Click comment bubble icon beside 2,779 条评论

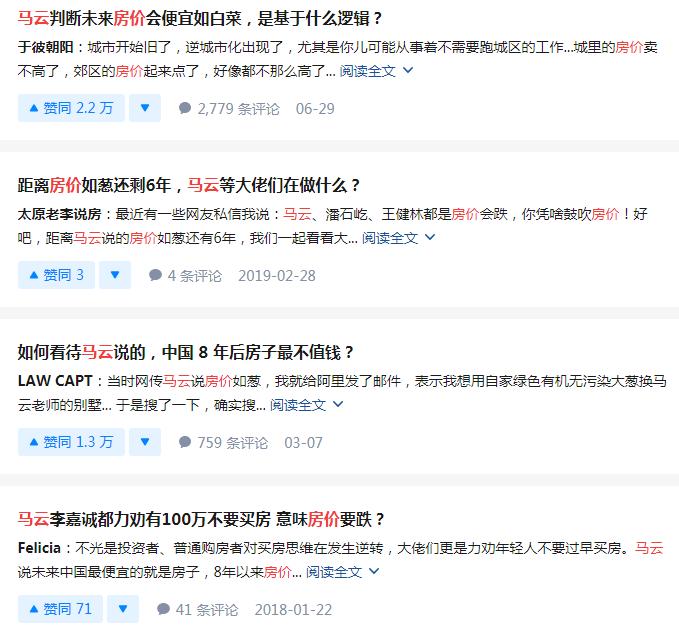tap(185, 108)
